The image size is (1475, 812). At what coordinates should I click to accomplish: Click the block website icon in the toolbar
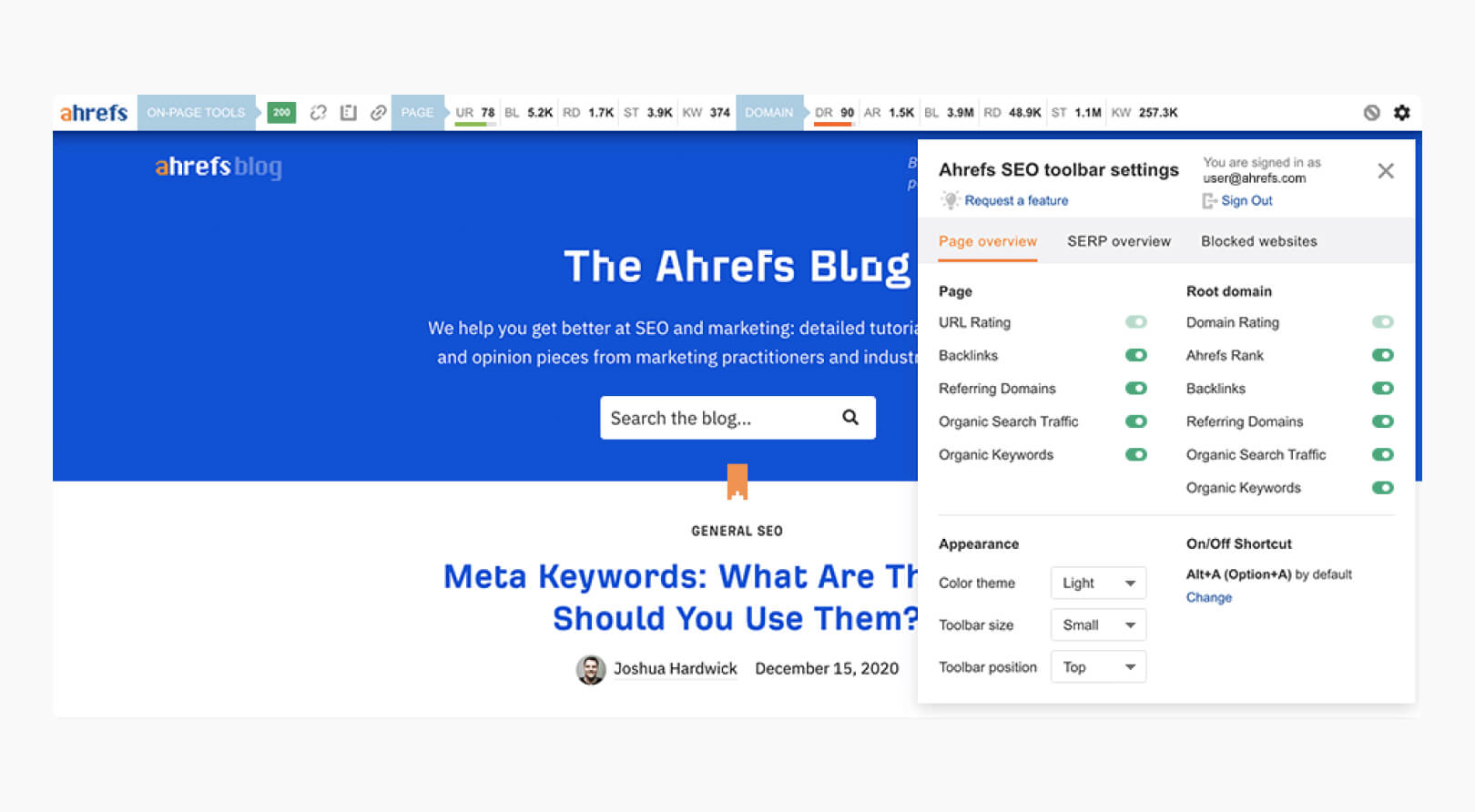tap(1371, 113)
